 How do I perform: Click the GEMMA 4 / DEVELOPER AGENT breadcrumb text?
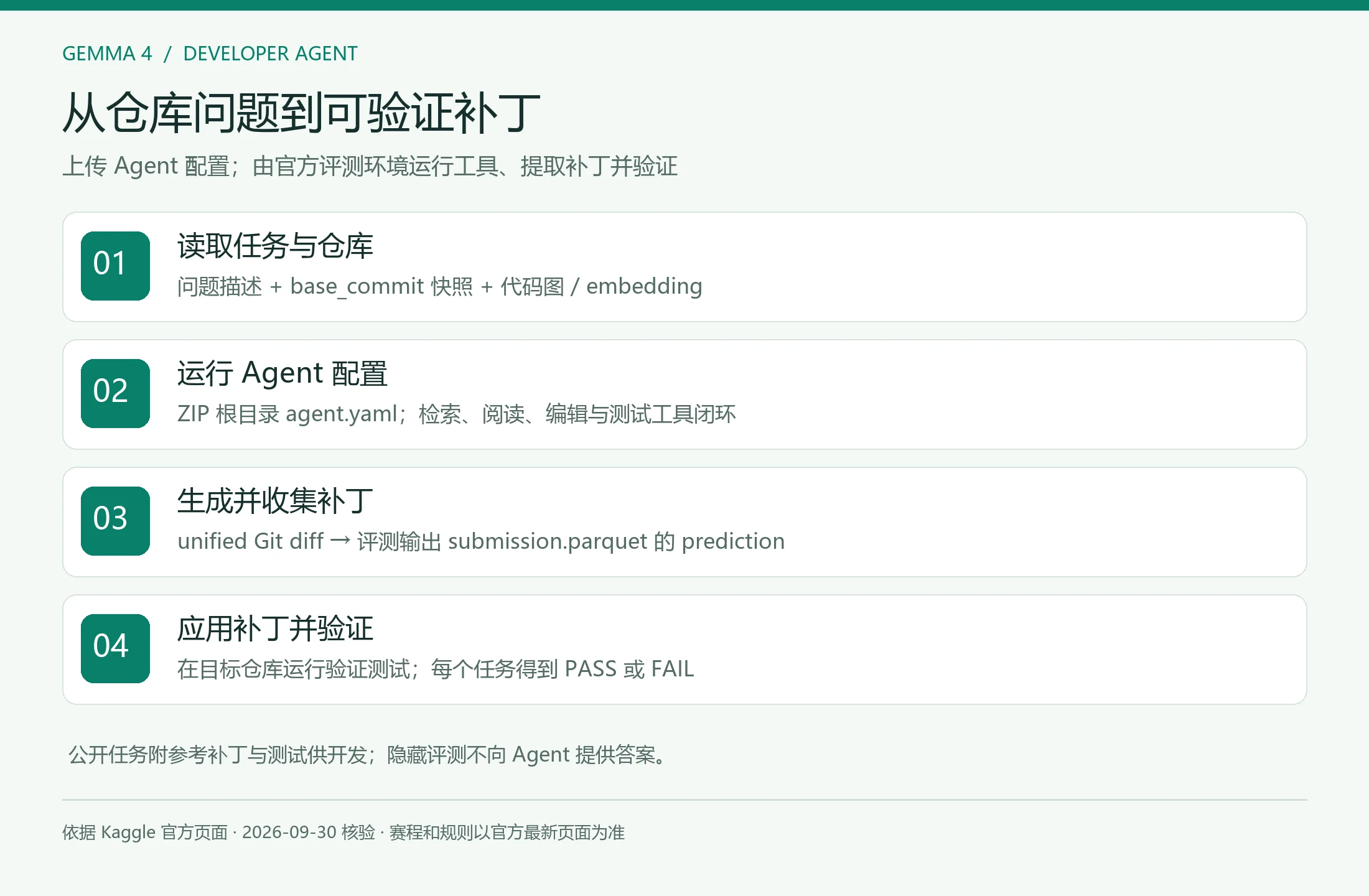210,54
